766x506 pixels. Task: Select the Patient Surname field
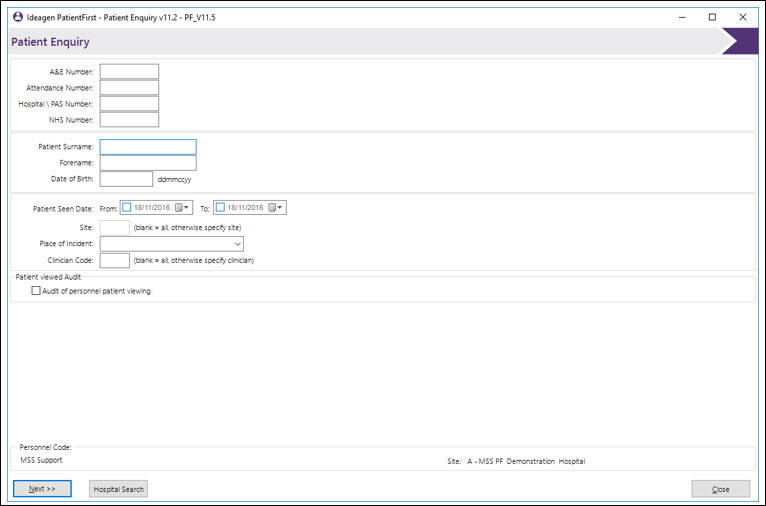(x=149, y=147)
